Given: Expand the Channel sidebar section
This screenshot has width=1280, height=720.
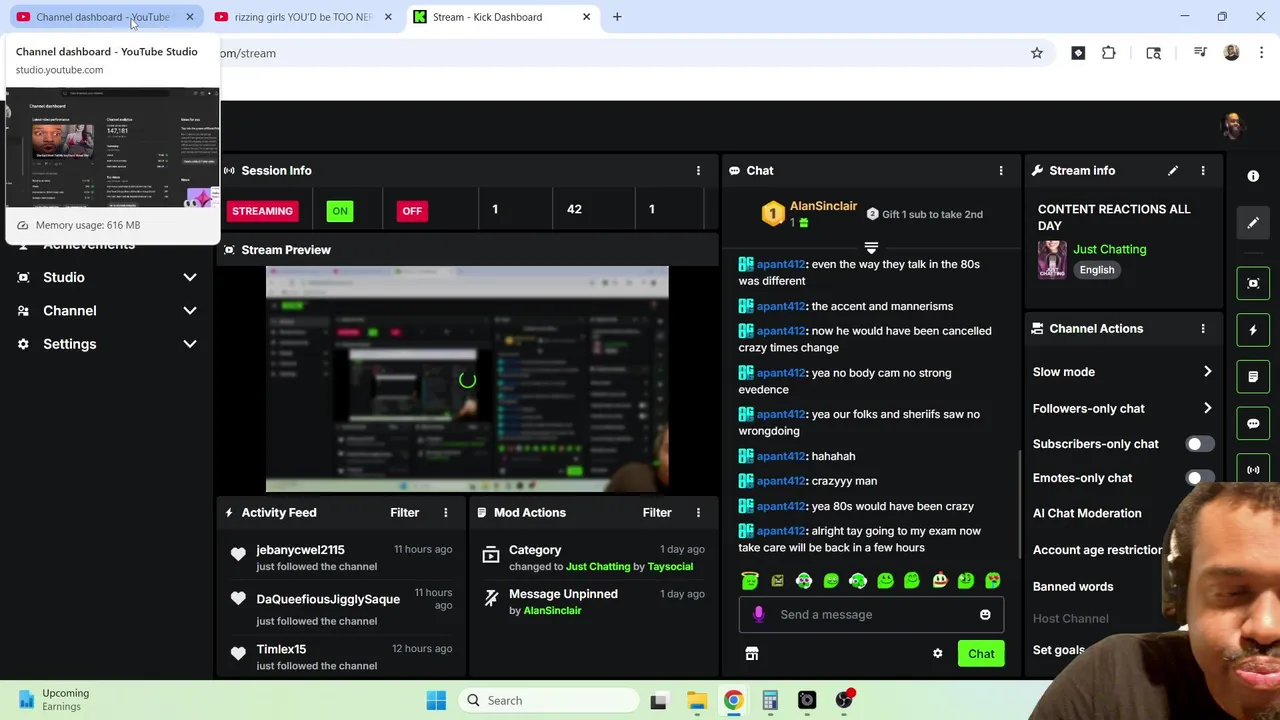Looking at the screenshot, I should pyautogui.click(x=107, y=311).
